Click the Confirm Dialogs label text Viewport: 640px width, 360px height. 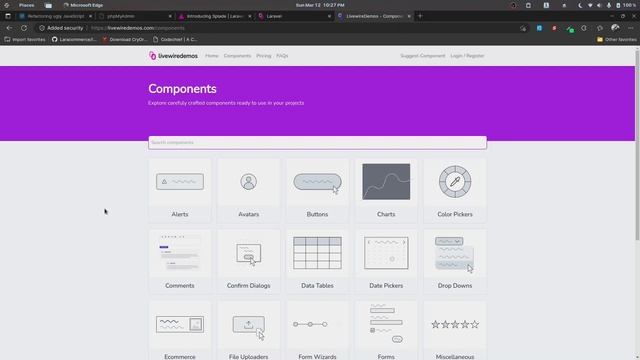pos(249,286)
